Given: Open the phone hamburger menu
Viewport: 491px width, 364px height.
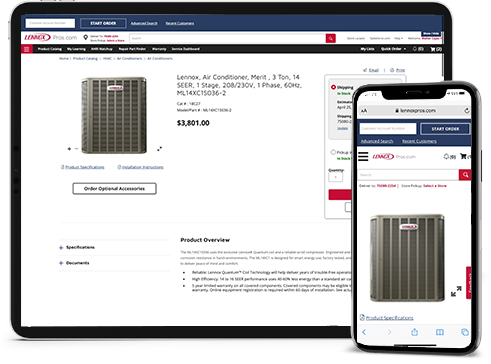Looking at the screenshot, I should (x=363, y=156).
